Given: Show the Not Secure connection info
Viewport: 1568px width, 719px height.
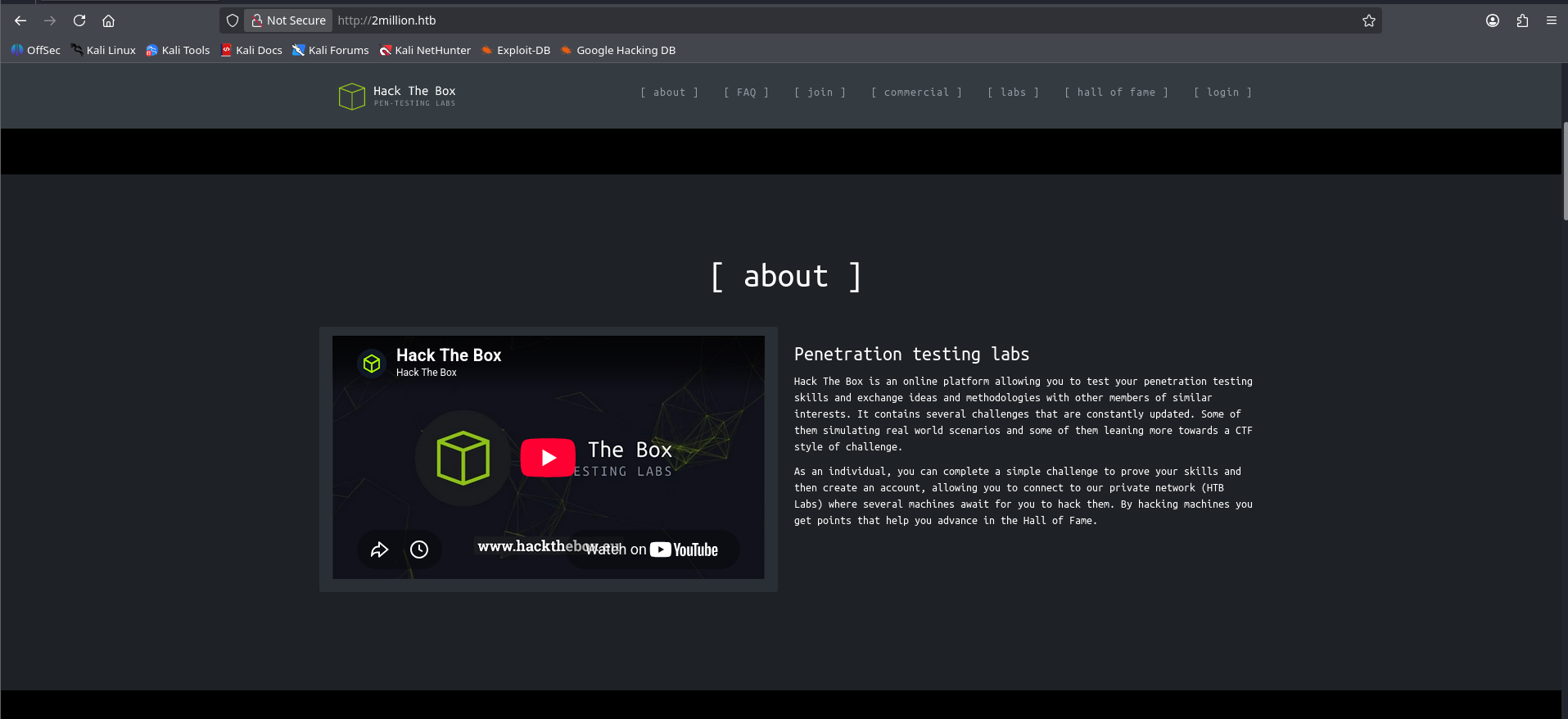Looking at the screenshot, I should 288,20.
